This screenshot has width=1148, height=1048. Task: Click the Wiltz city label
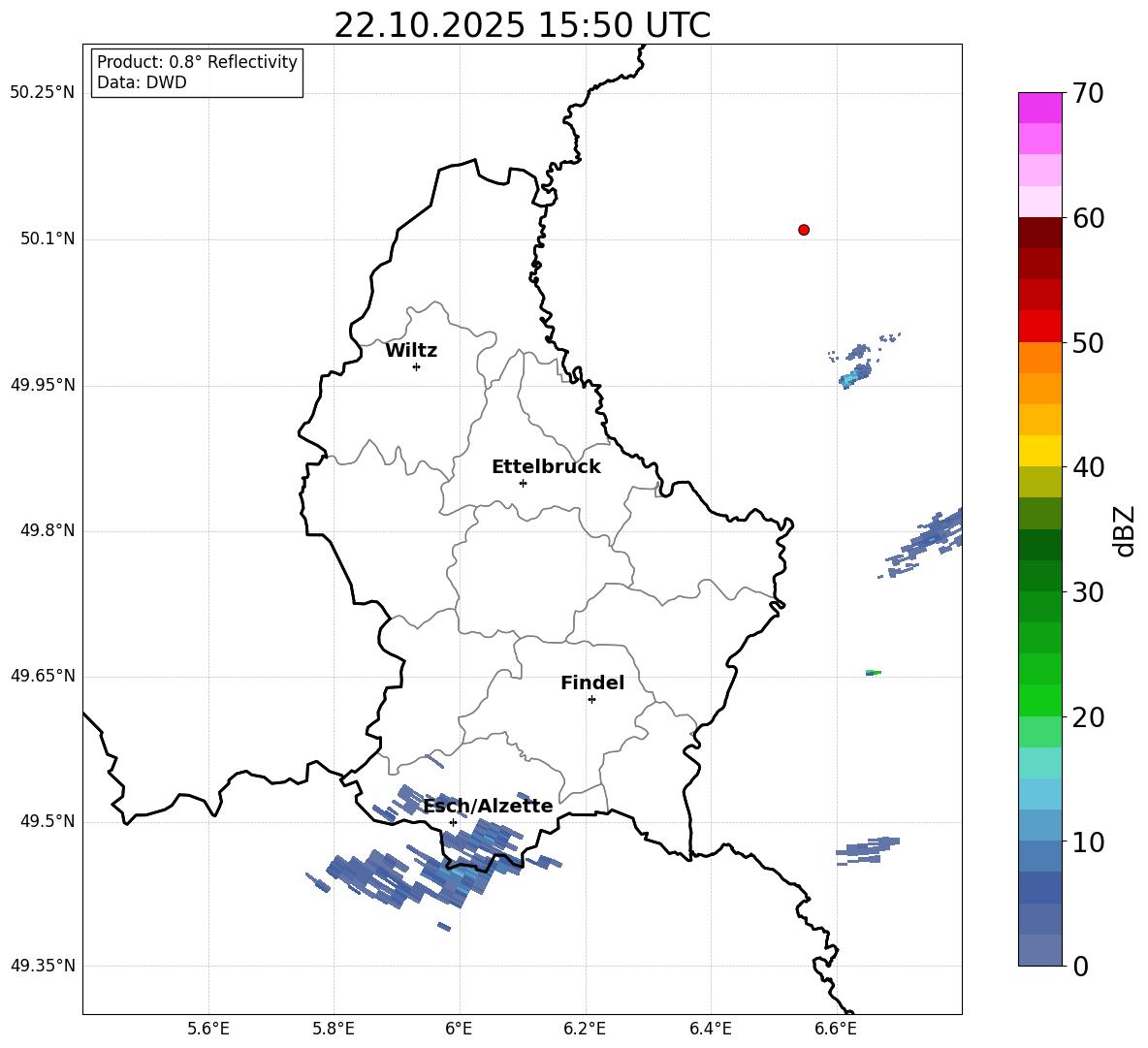pos(411,351)
